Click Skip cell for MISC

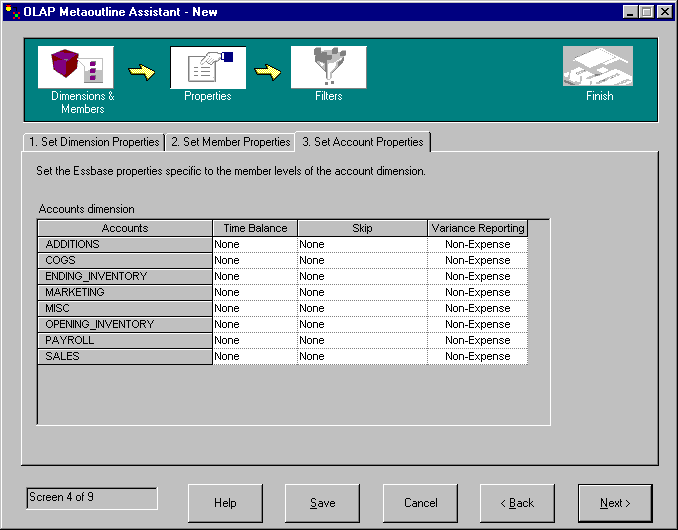(362, 308)
